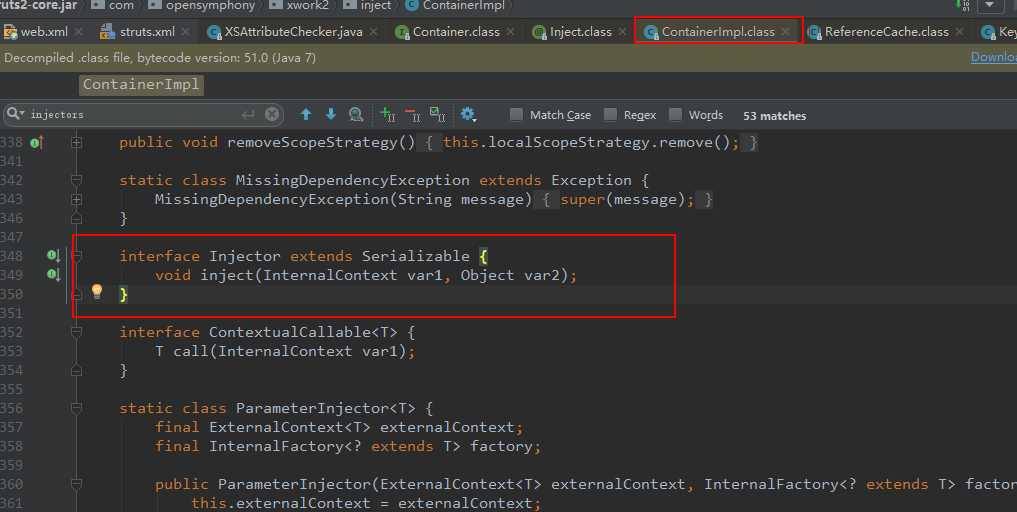Click ContextualCallable<T> interface name
The image size is (1017, 512).
tap(302, 332)
